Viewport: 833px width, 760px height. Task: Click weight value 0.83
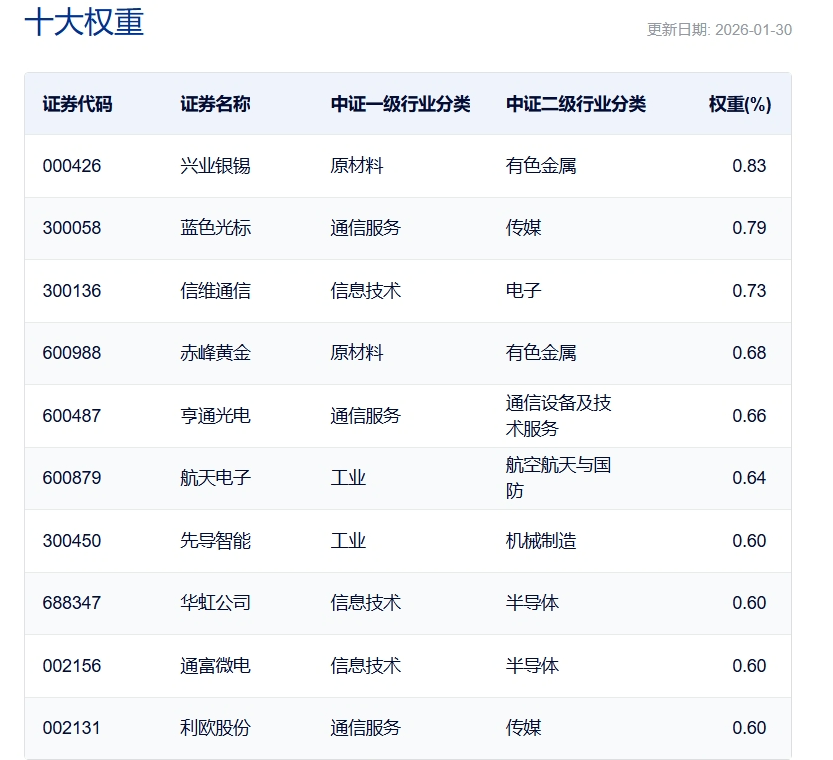click(x=749, y=166)
